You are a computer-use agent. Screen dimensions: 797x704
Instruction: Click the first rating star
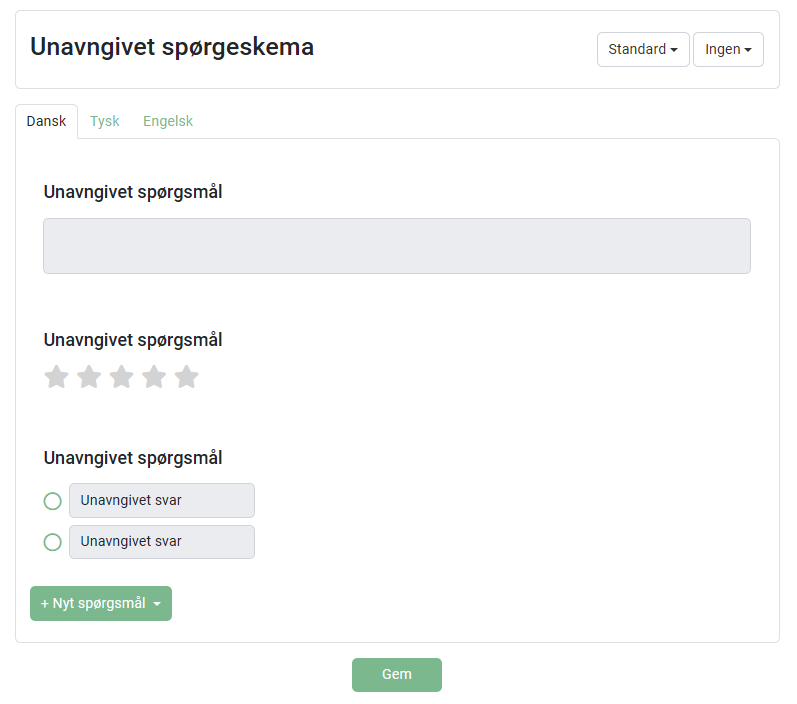click(x=57, y=377)
